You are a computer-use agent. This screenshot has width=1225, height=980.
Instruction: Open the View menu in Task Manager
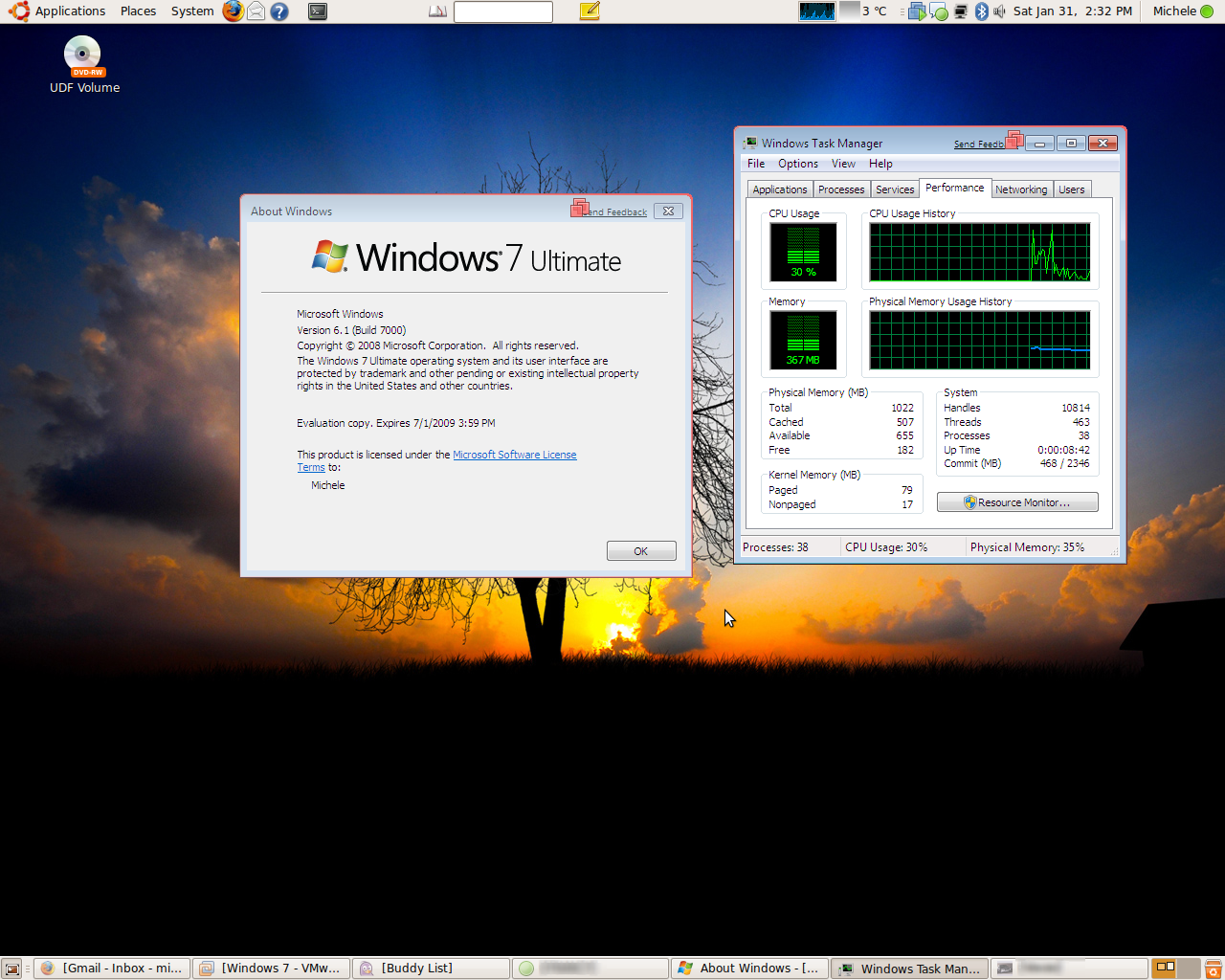coord(843,164)
